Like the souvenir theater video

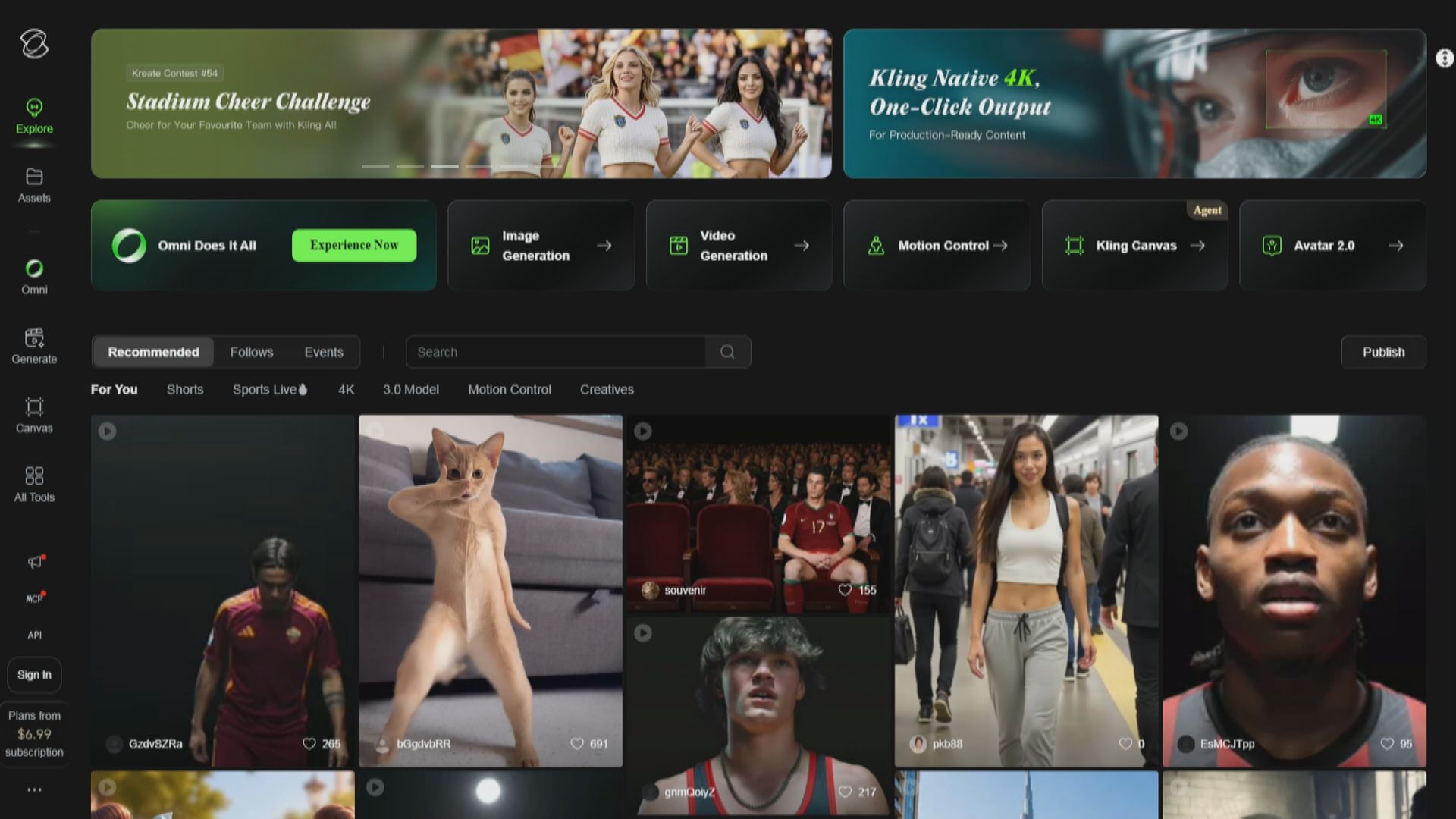click(x=845, y=590)
